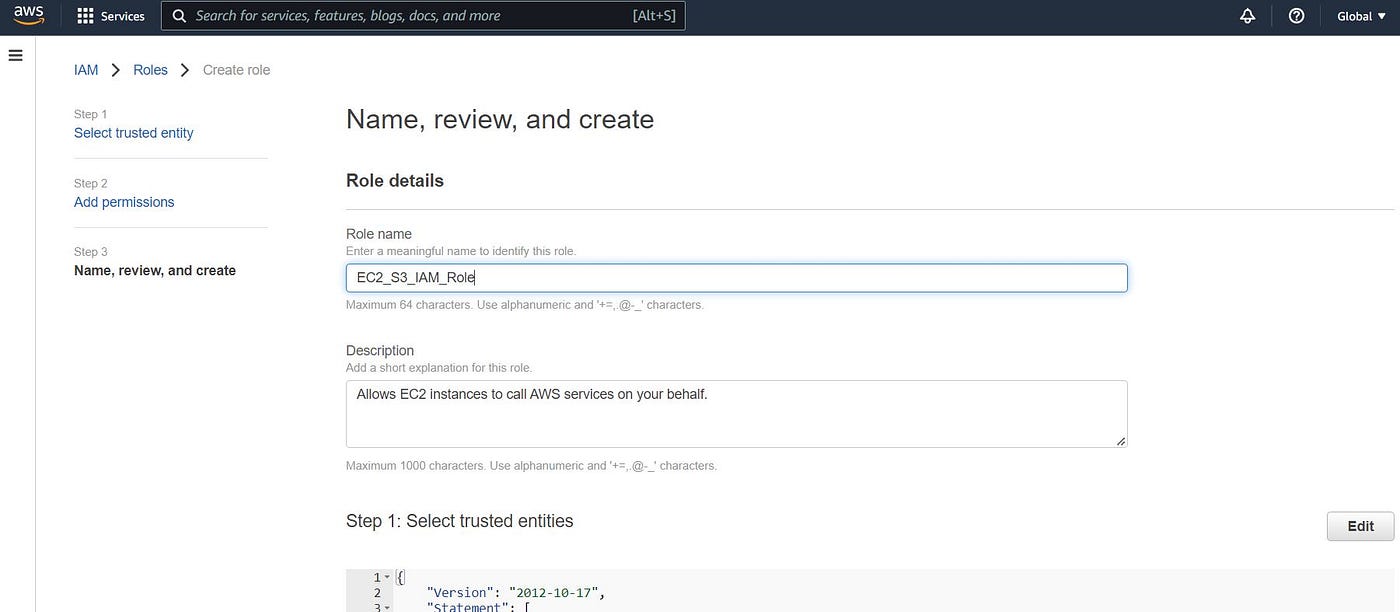Expand the hamburger side navigation menu
The width and height of the screenshot is (1400, 612).
coord(15,56)
